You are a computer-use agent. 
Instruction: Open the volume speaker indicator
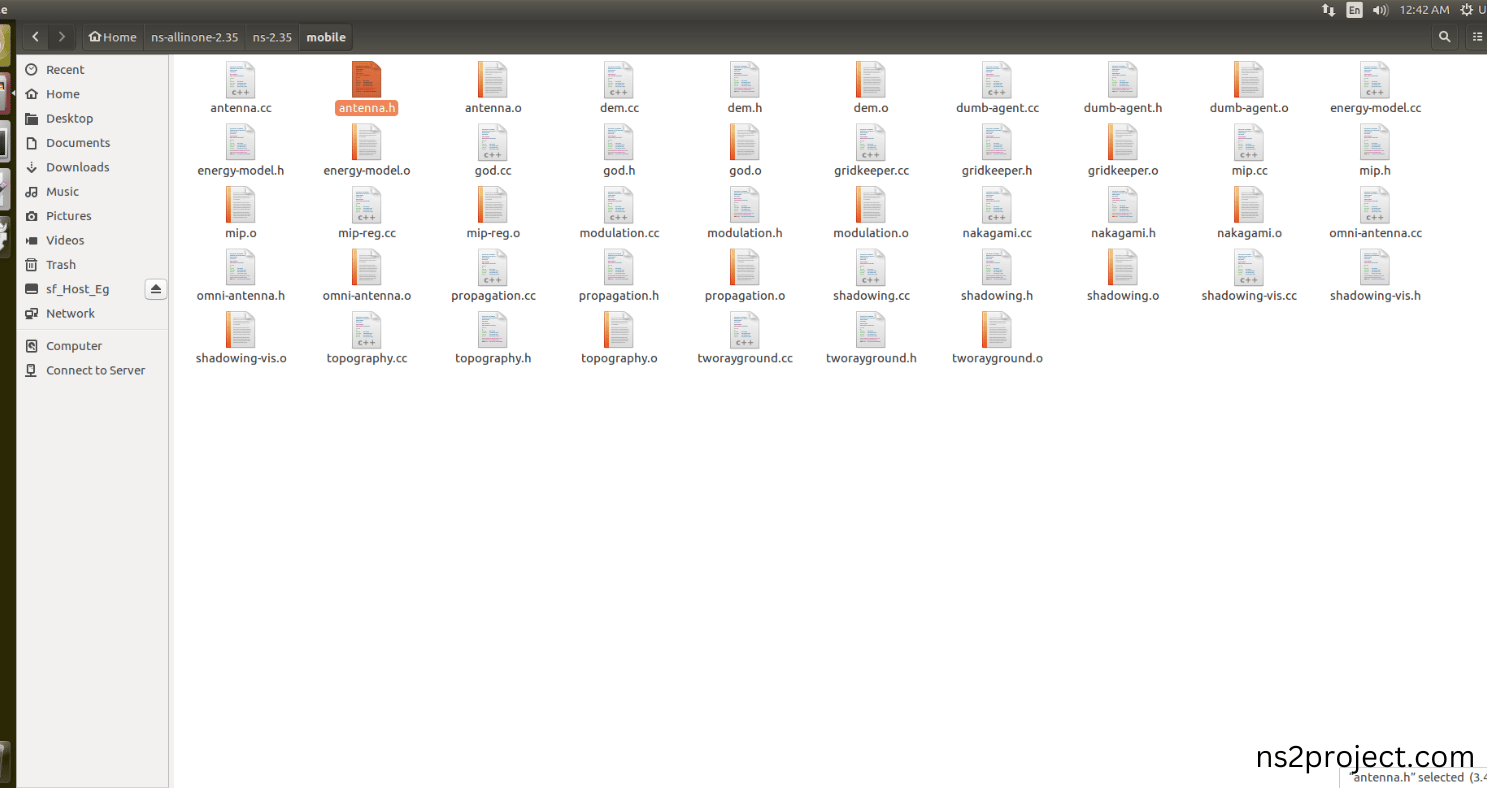click(x=1380, y=10)
